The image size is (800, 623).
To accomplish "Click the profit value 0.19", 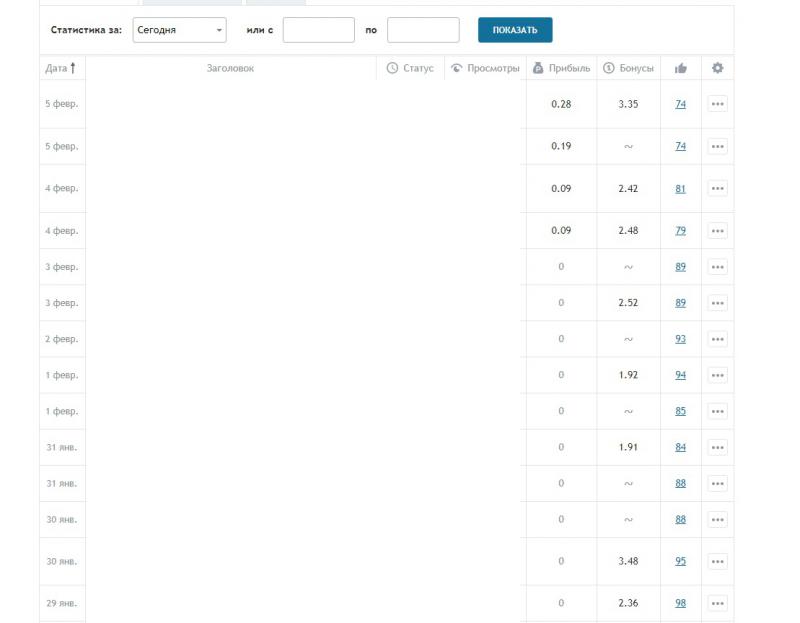I will [x=561, y=146].
